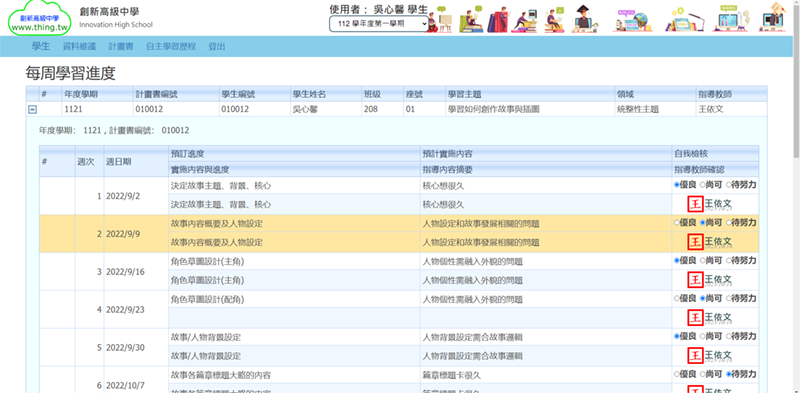The image size is (800, 393).
Task: Select 尚可 for week 3 dated 2022/9/16
Action: pos(702,260)
